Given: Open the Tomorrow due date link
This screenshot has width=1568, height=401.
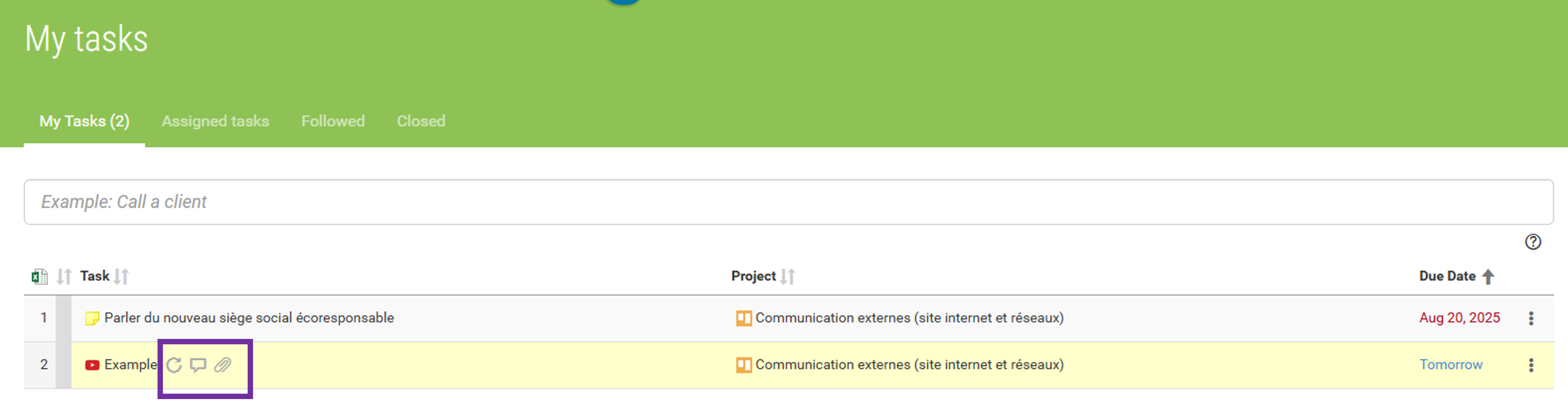Looking at the screenshot, I should [x=1451, y=364].
